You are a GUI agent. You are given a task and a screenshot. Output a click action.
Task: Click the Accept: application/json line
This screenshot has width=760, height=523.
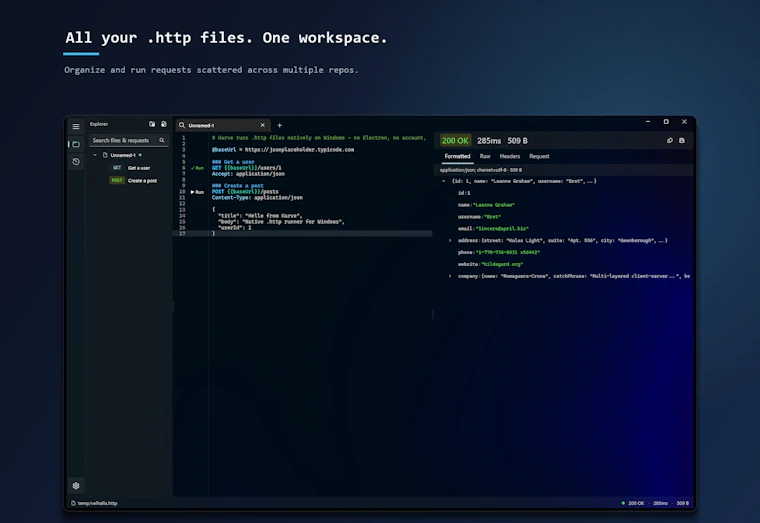(248, 174)
